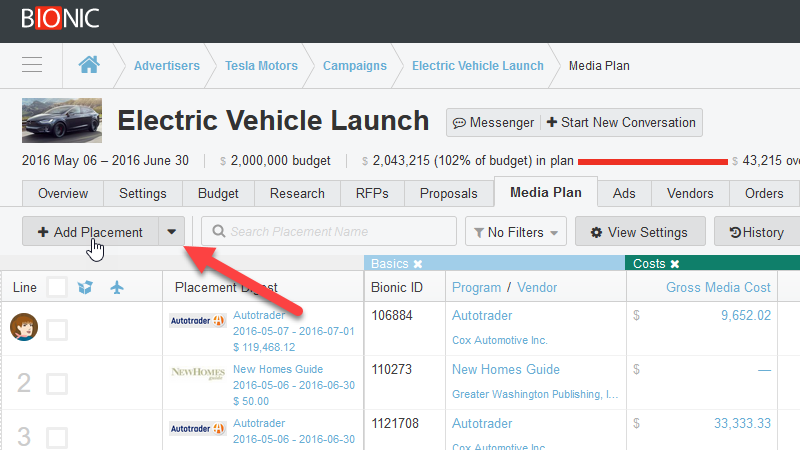Click the New Homes Guide logo thumbnail
800x450 pixels.
[198, 372]
